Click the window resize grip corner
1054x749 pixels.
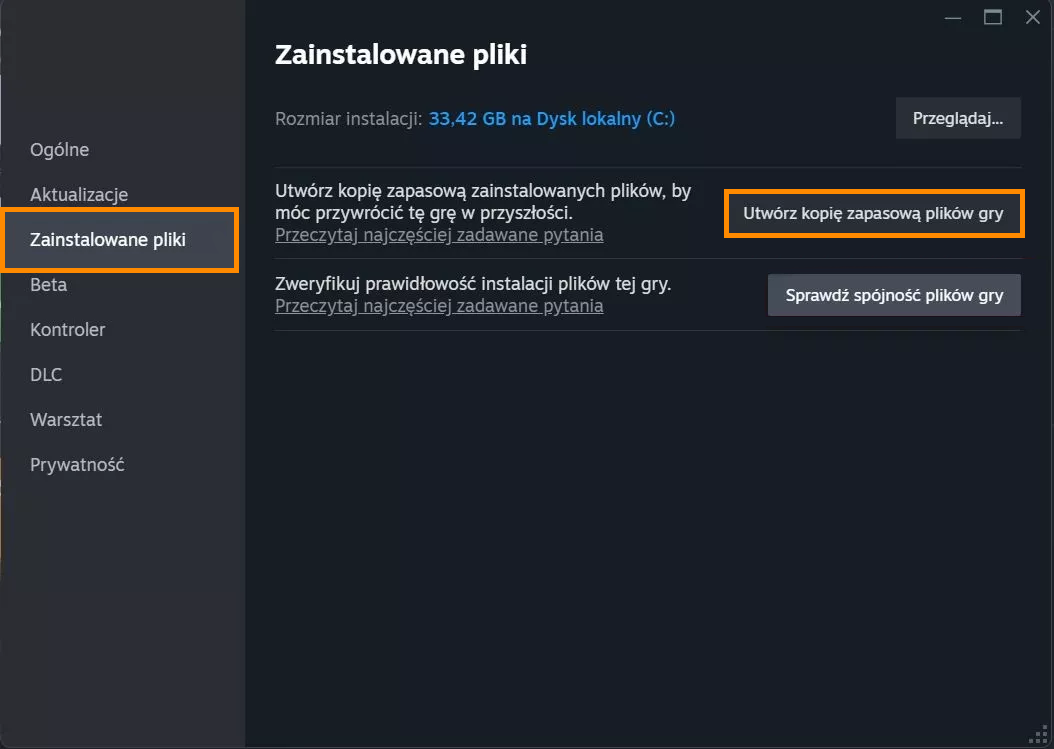click(1039, 735)
